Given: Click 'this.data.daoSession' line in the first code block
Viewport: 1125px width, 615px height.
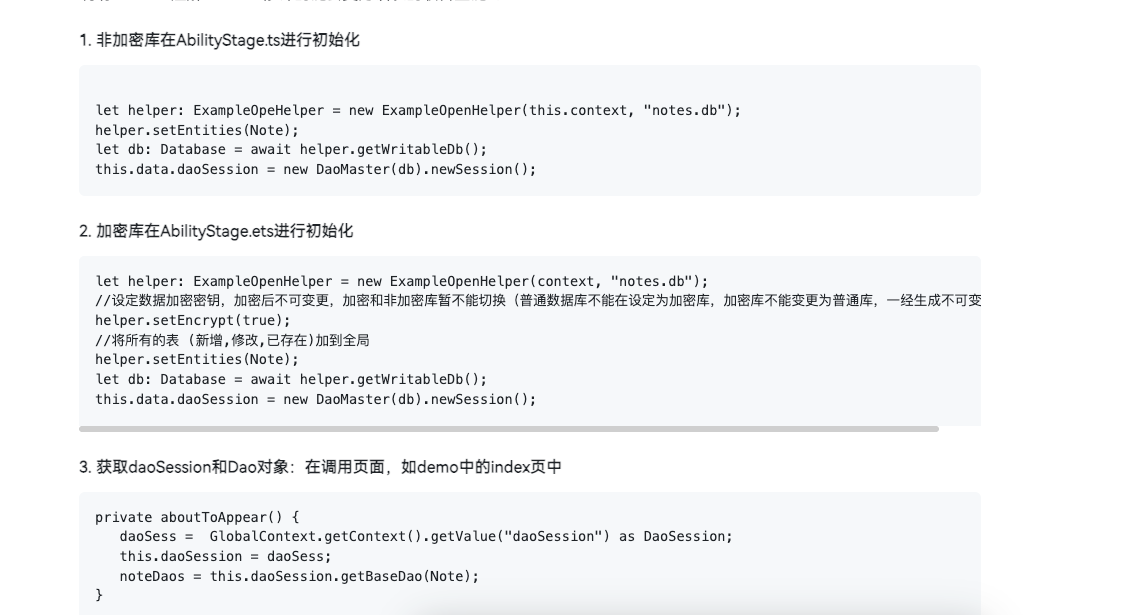Looking at the screenshot, I should pyautogui.click(x=316, y=169).
